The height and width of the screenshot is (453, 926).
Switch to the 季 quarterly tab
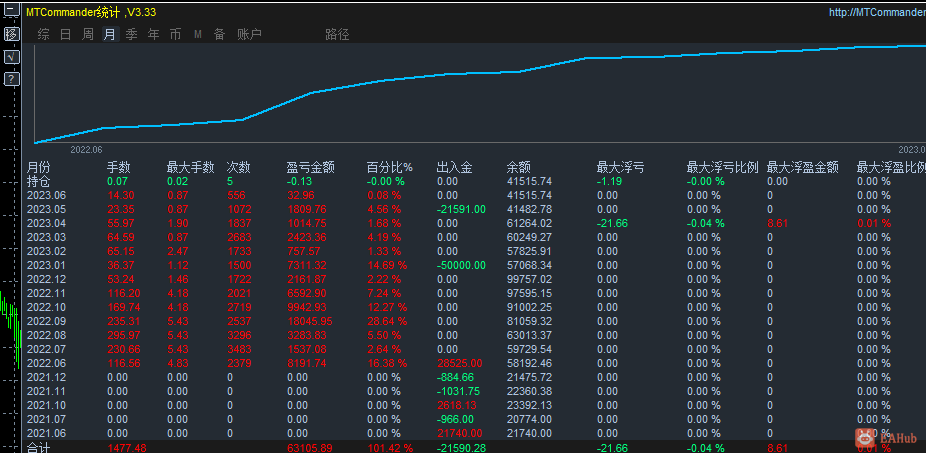coord(132,35)
